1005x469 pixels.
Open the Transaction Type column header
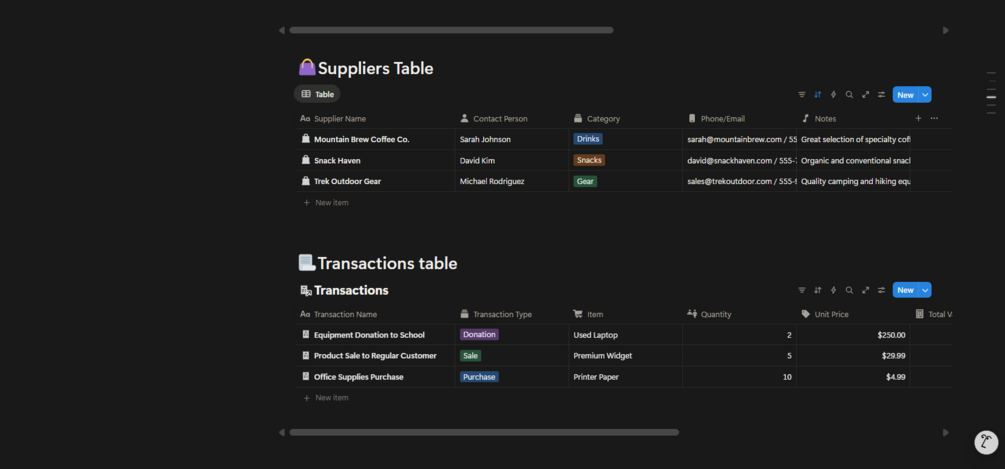[502, 314]
